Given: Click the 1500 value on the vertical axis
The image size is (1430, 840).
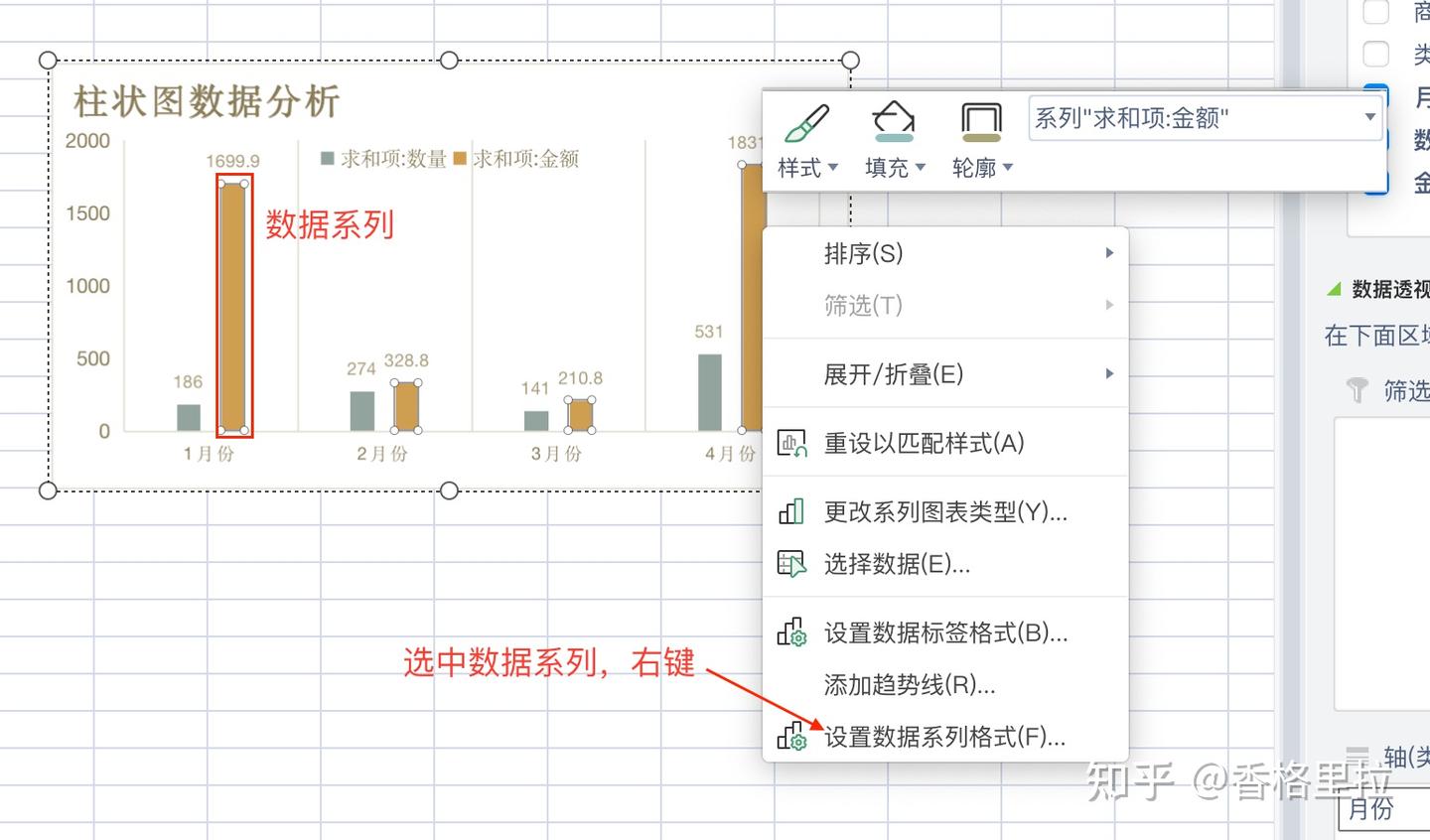Looking at the screenshot, I should point(87,213).
